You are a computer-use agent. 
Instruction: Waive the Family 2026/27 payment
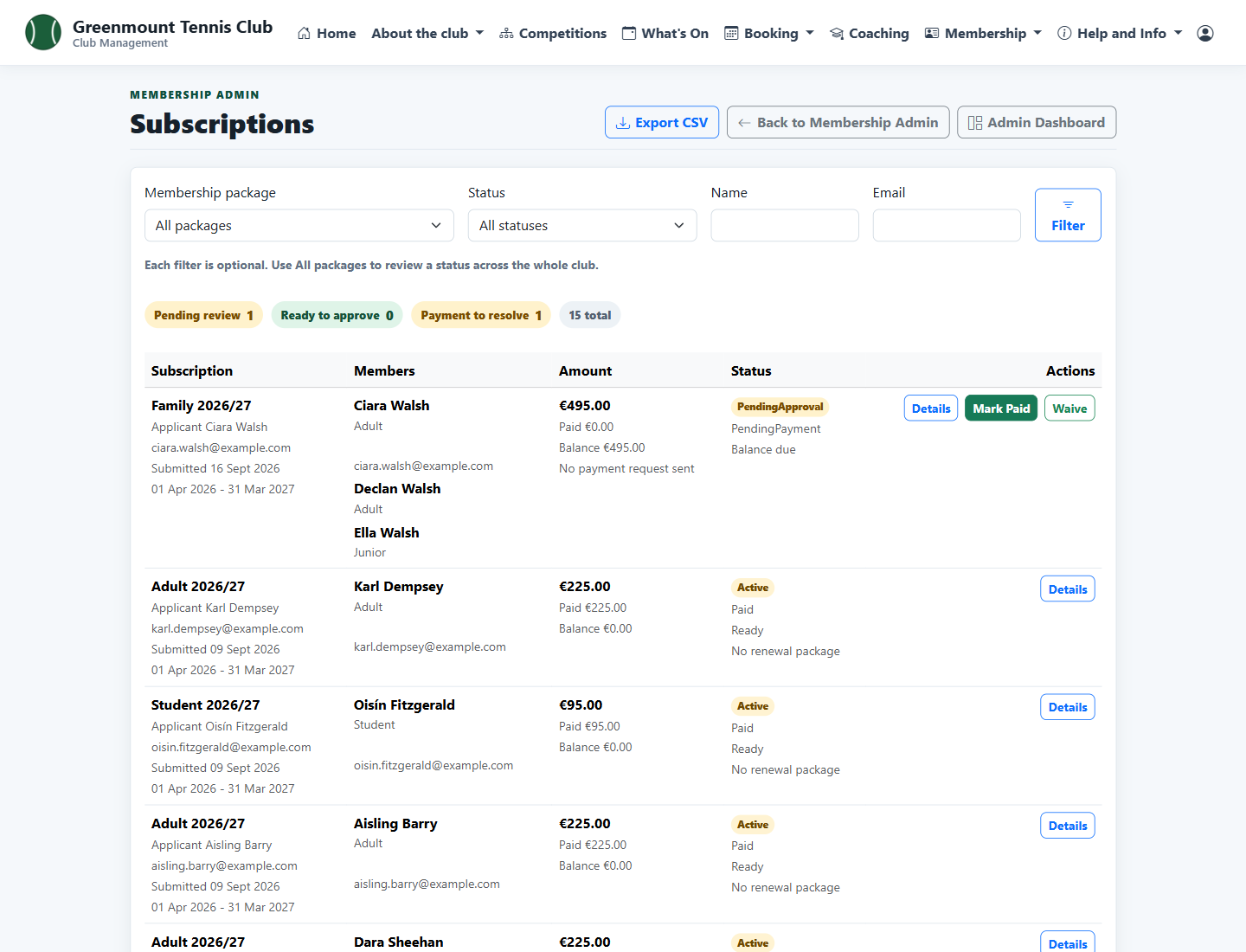1069,408
